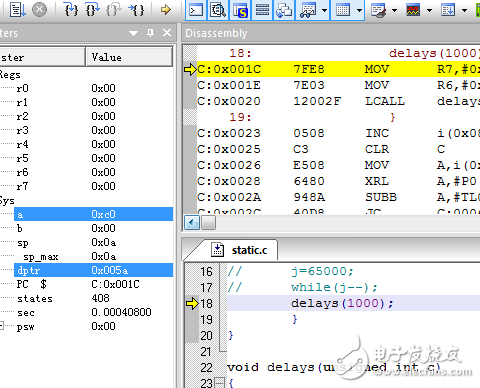Viewport: 480px width, 388px height.
Task: Click the Step Out icon
Action: [114, 10]
